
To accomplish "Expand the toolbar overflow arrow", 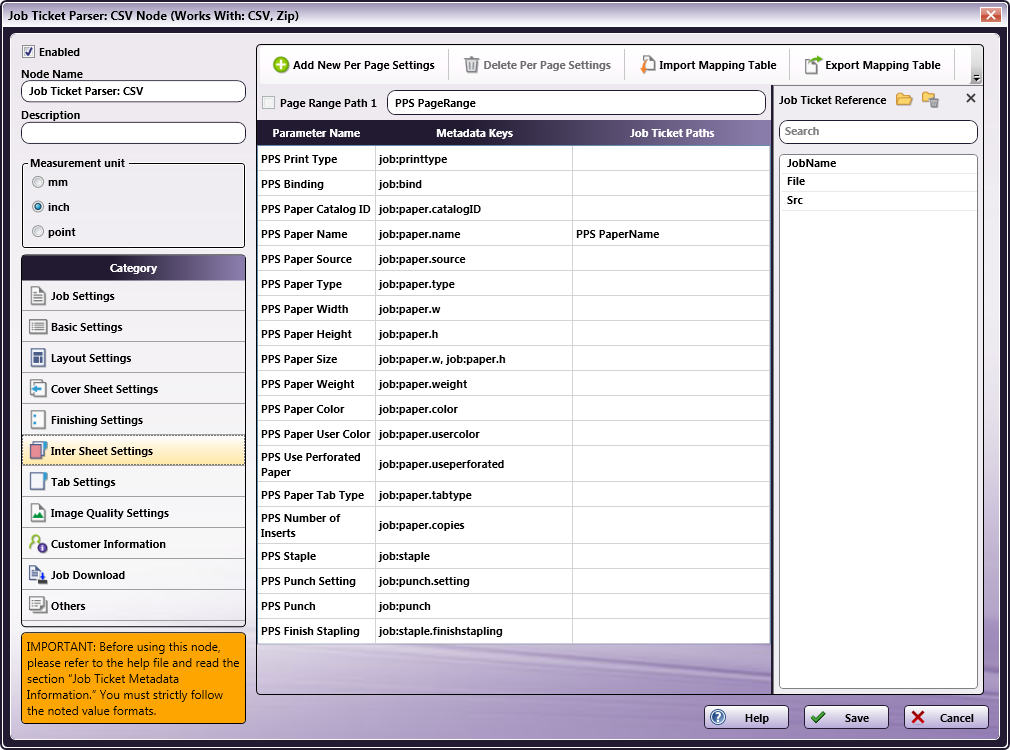I will click(x=976, y=78).
